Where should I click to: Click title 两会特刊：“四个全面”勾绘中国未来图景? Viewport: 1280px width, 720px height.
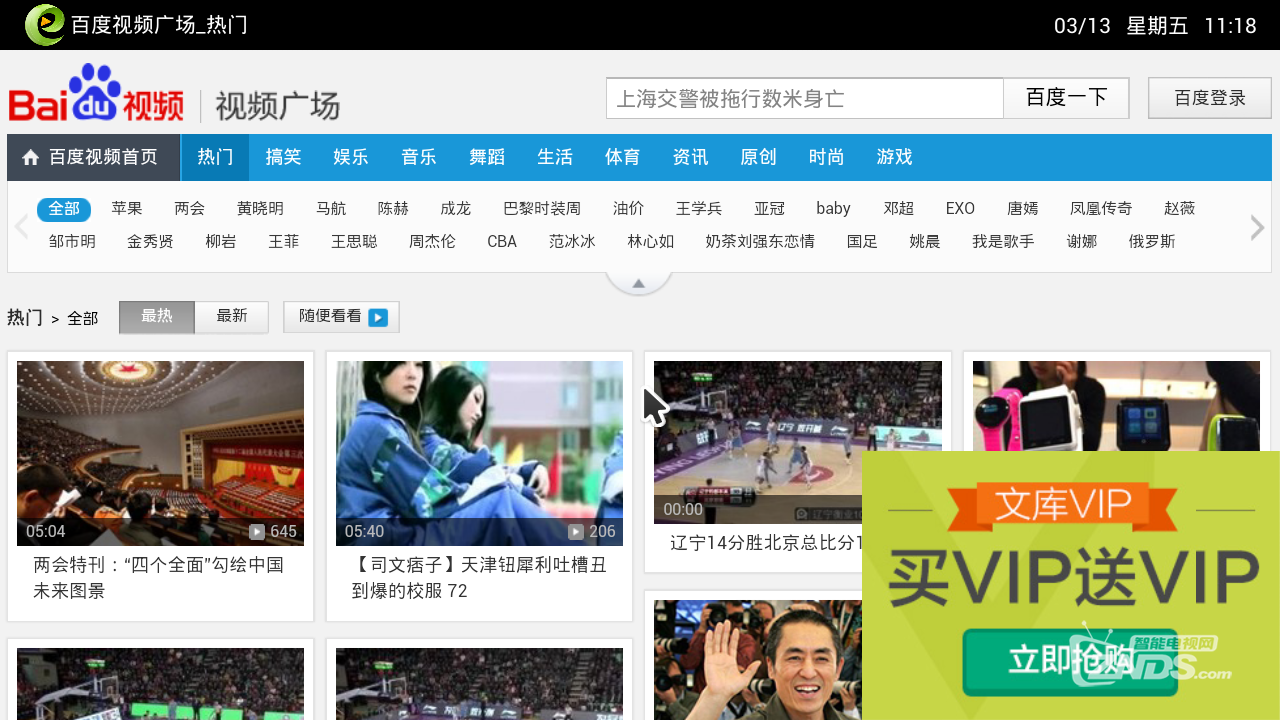tap(159, 578)
